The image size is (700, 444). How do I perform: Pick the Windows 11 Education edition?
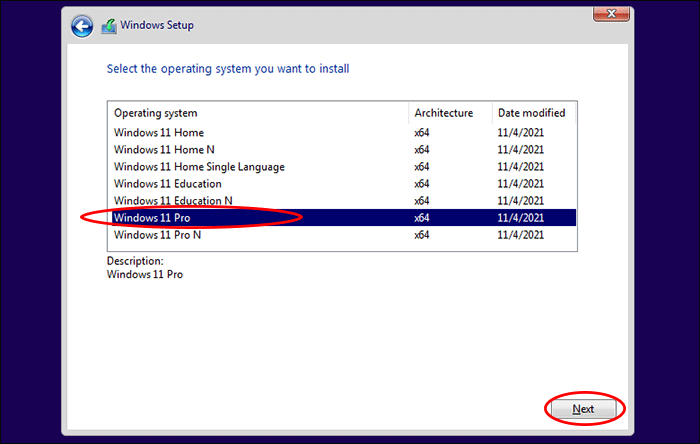point(168,184)
